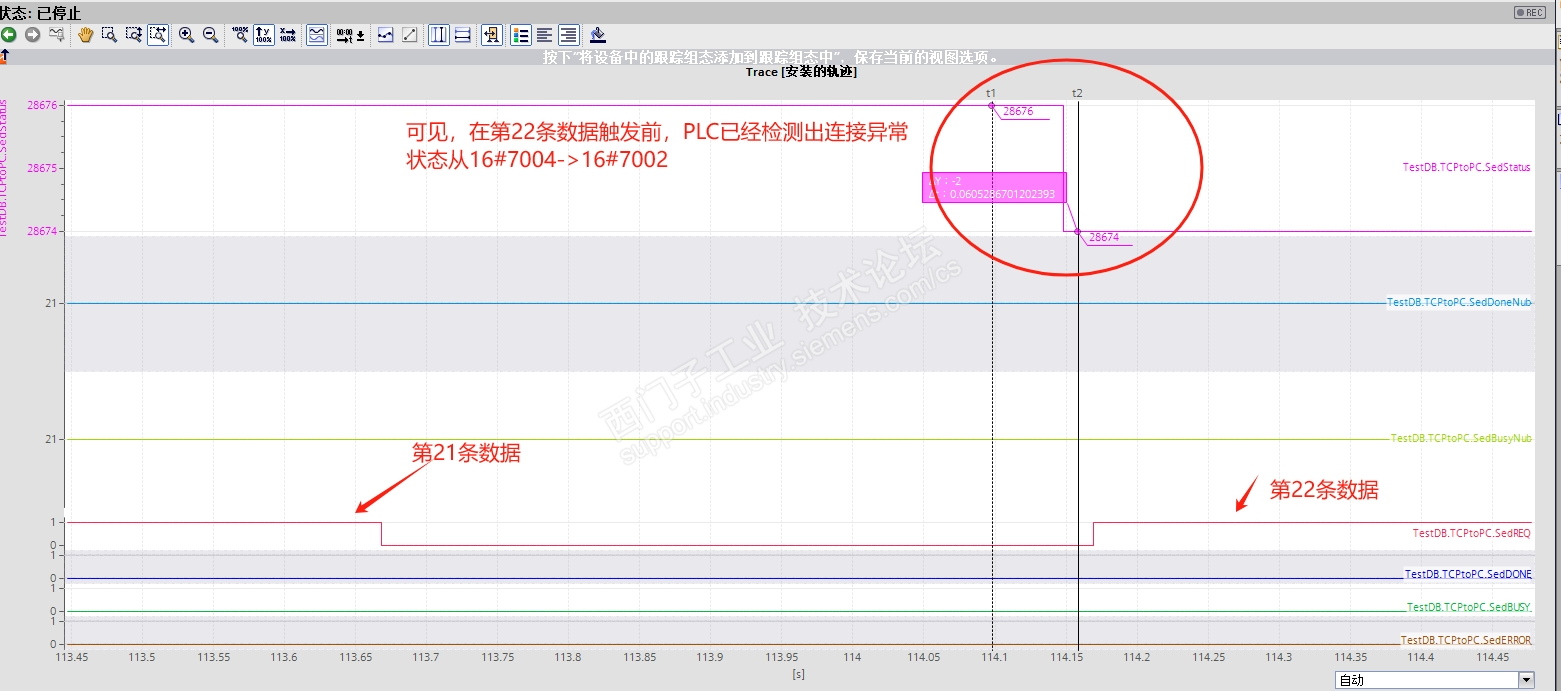
Task: Select the zoom selection tool
Action: pos(109,34)
